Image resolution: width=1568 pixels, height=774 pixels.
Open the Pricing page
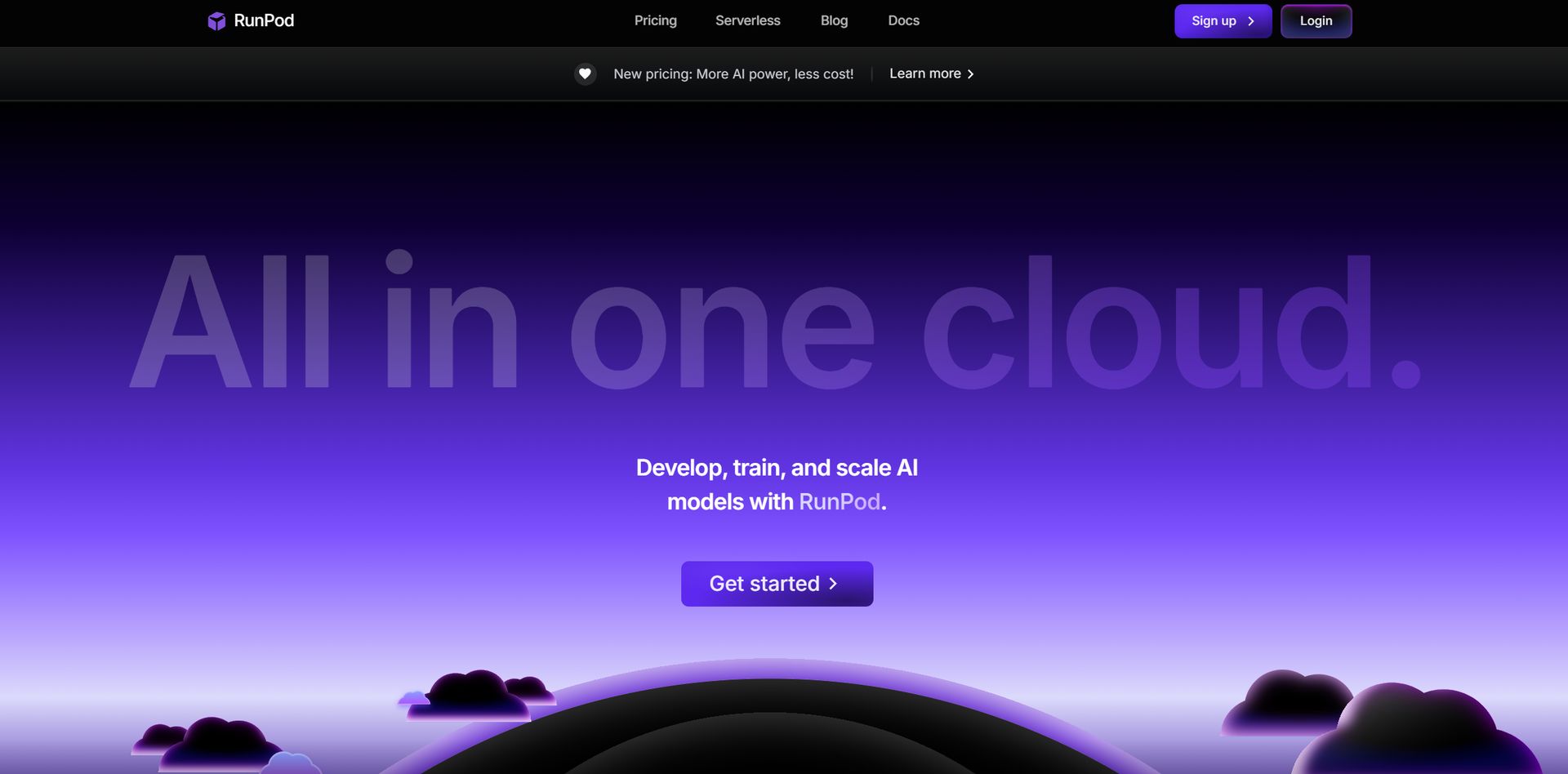[x=655, y=21]
